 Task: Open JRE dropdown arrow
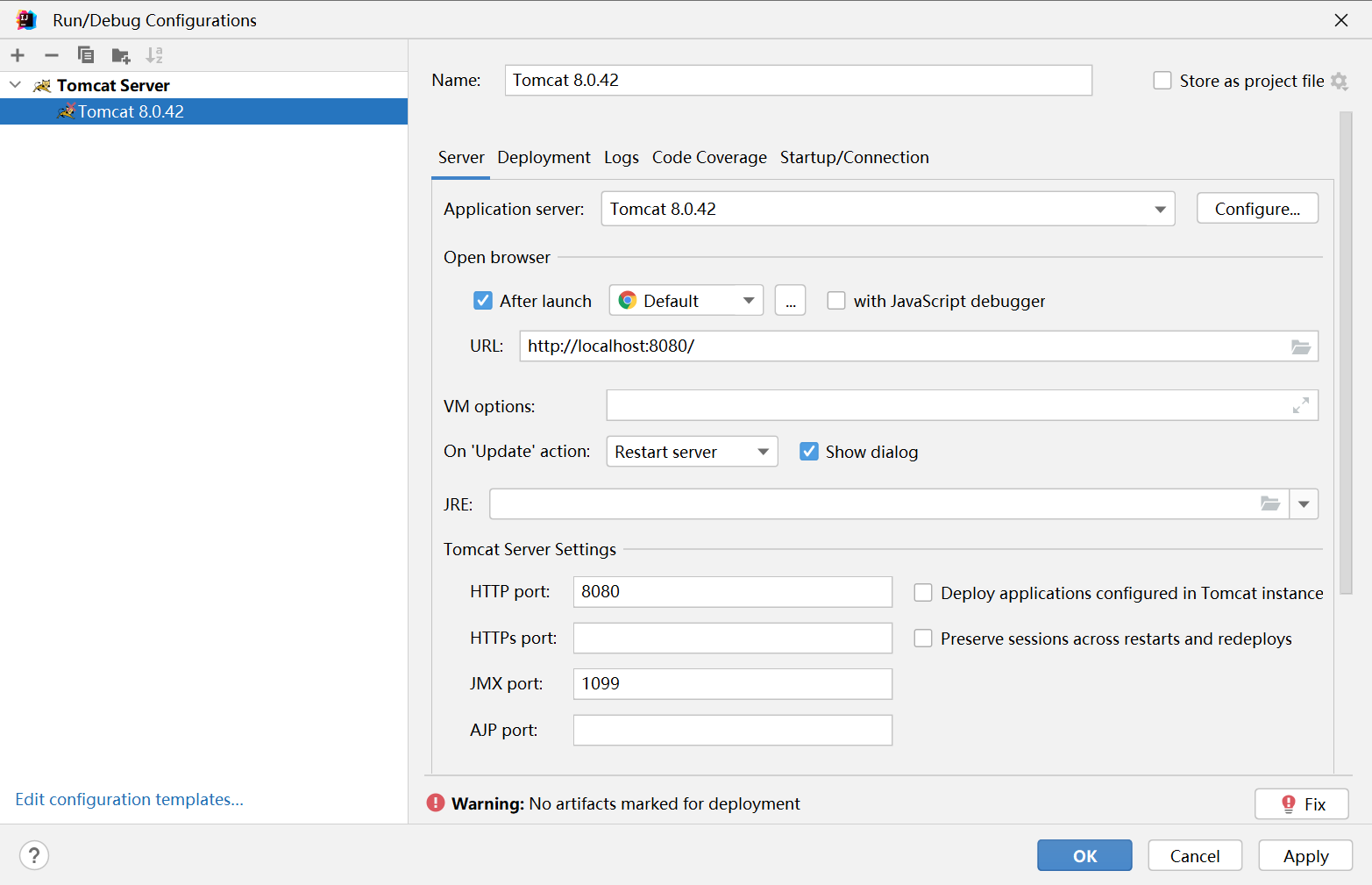click(x=1304, y=504)
